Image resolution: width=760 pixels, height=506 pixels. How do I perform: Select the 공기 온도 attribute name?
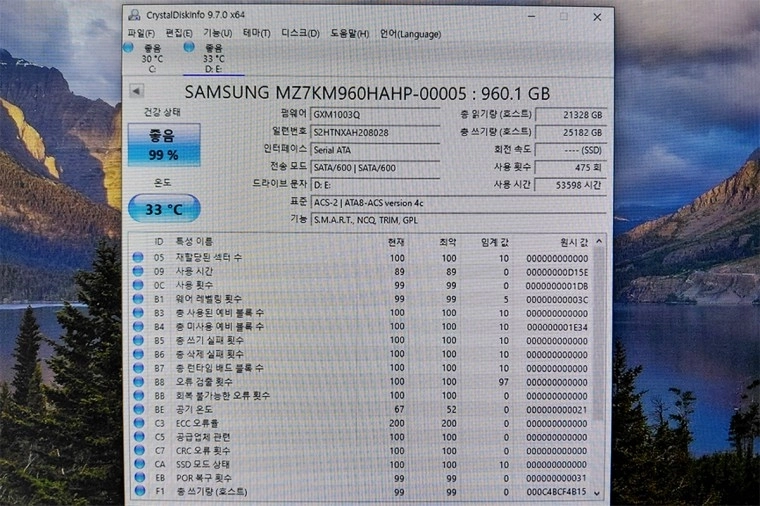click(194, 410)
